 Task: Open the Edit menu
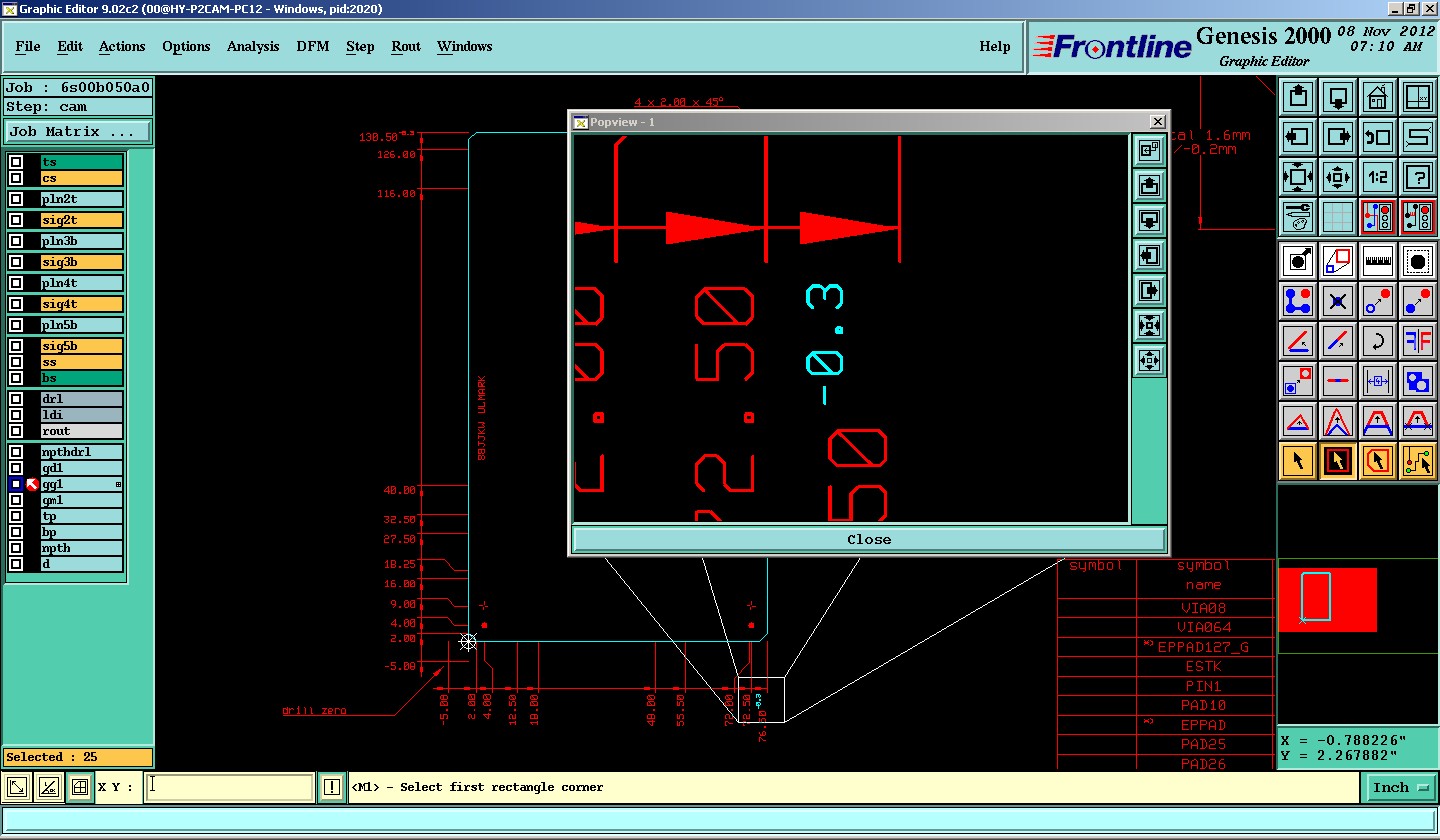pos(70,46)
